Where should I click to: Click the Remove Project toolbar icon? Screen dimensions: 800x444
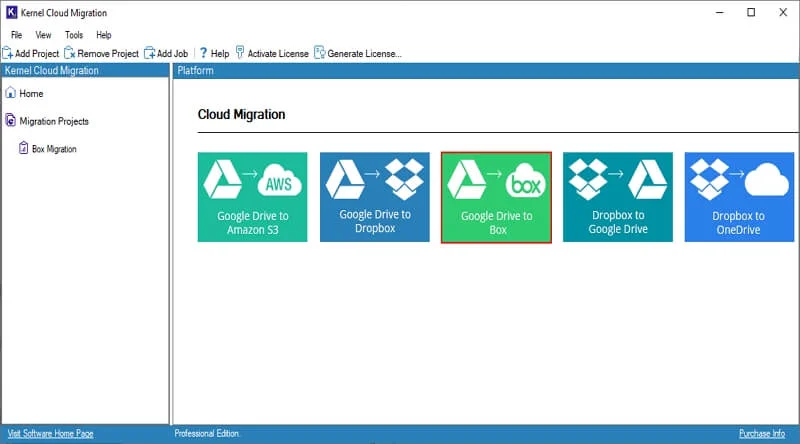click(70, 53)
